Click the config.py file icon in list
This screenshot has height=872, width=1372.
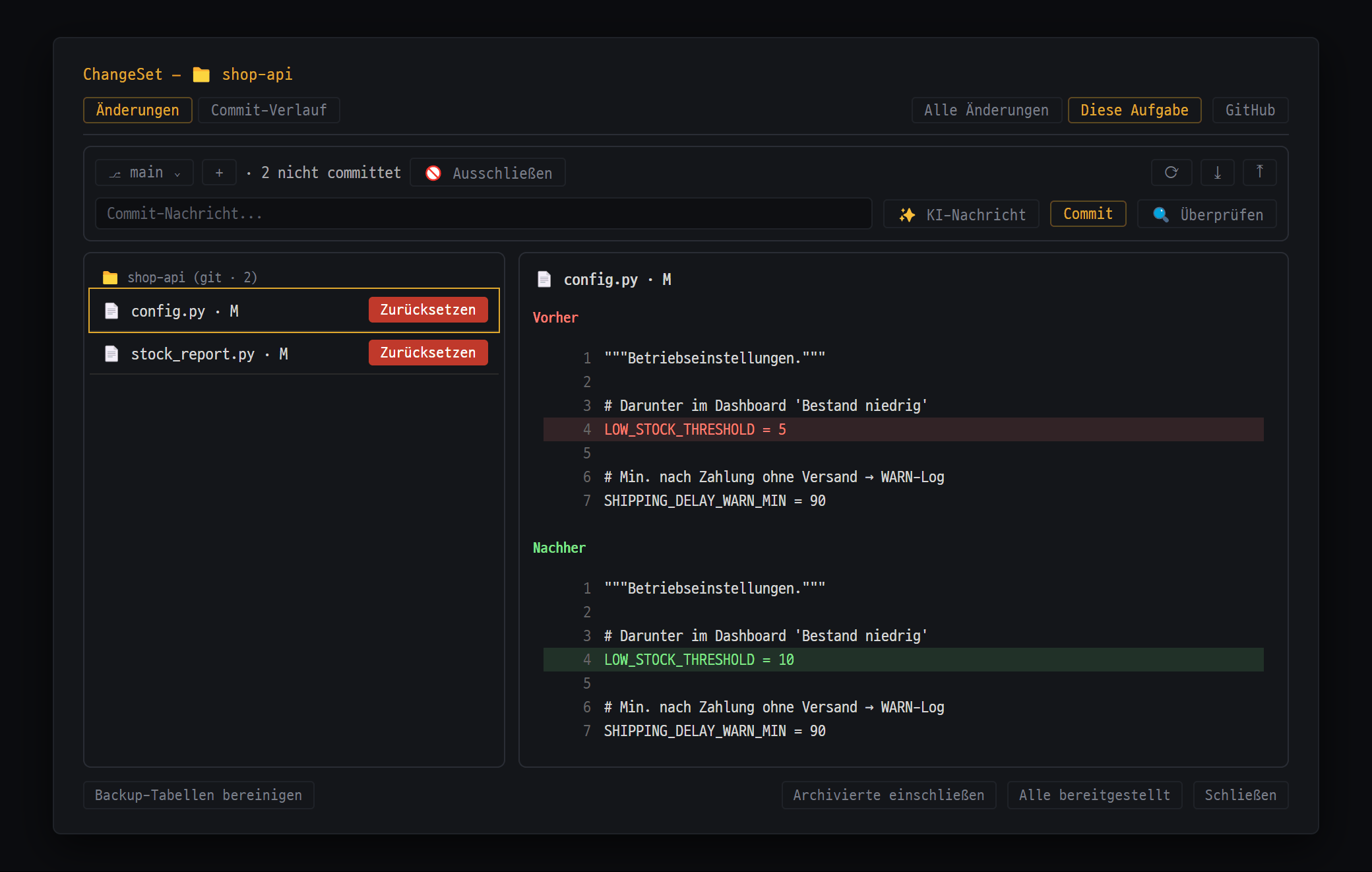112,311
